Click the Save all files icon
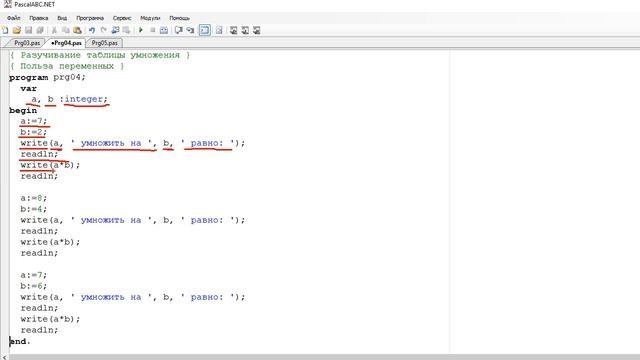The width and height of the screenshot is (640, 360). [40, 30]
